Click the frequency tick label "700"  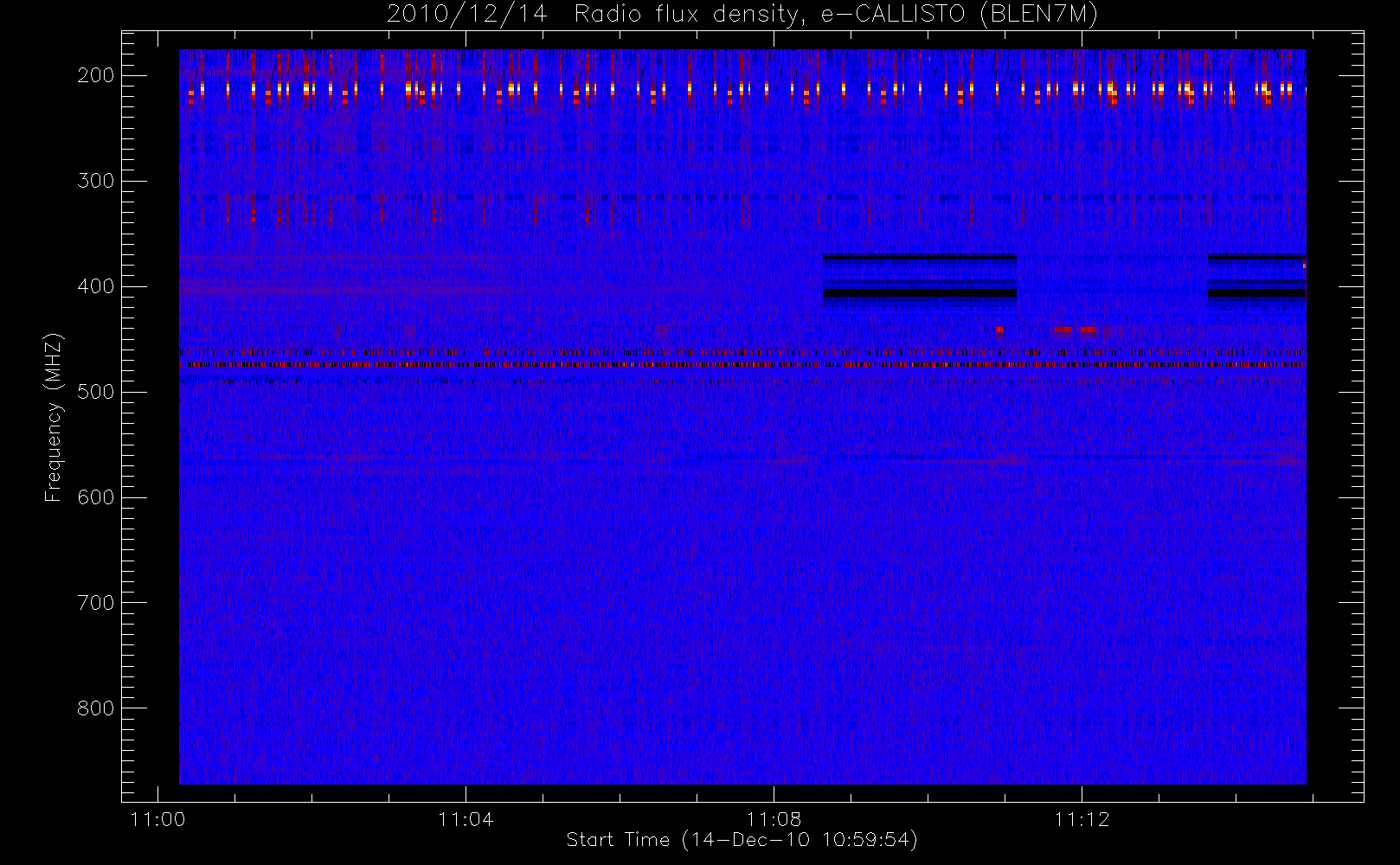pos(95,603)
